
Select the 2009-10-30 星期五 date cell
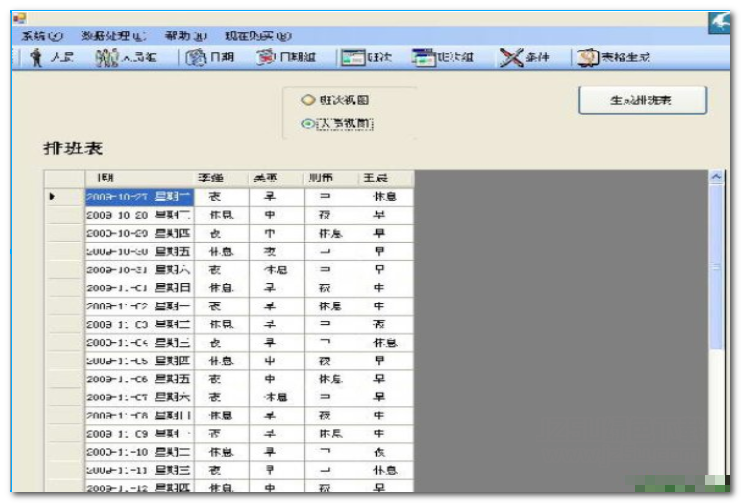coord(139,252)
